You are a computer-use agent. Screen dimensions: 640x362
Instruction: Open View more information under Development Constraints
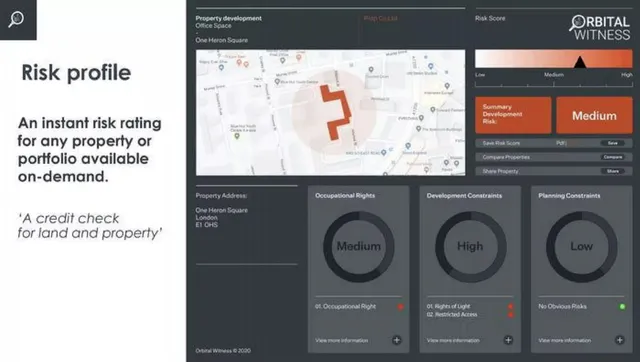click(x=453, y=340)
